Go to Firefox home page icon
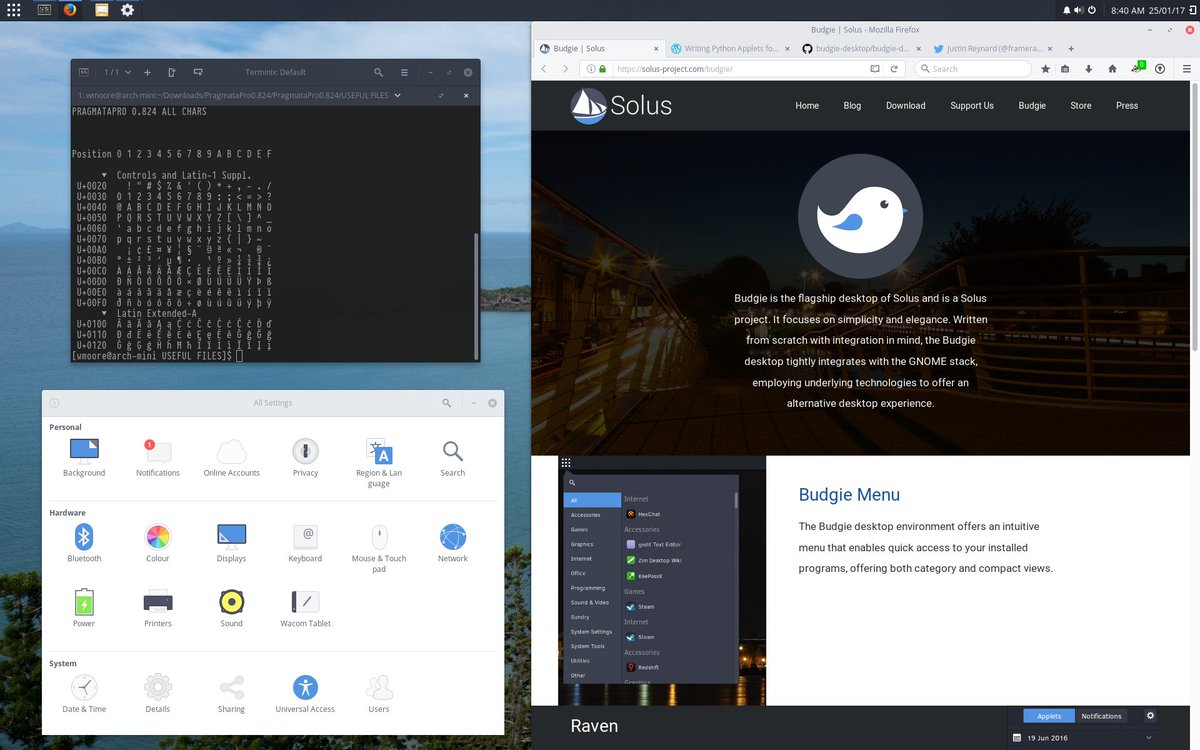This screenshot has height=750, width=1200. pyautogui.click(x=1112, y=69)
